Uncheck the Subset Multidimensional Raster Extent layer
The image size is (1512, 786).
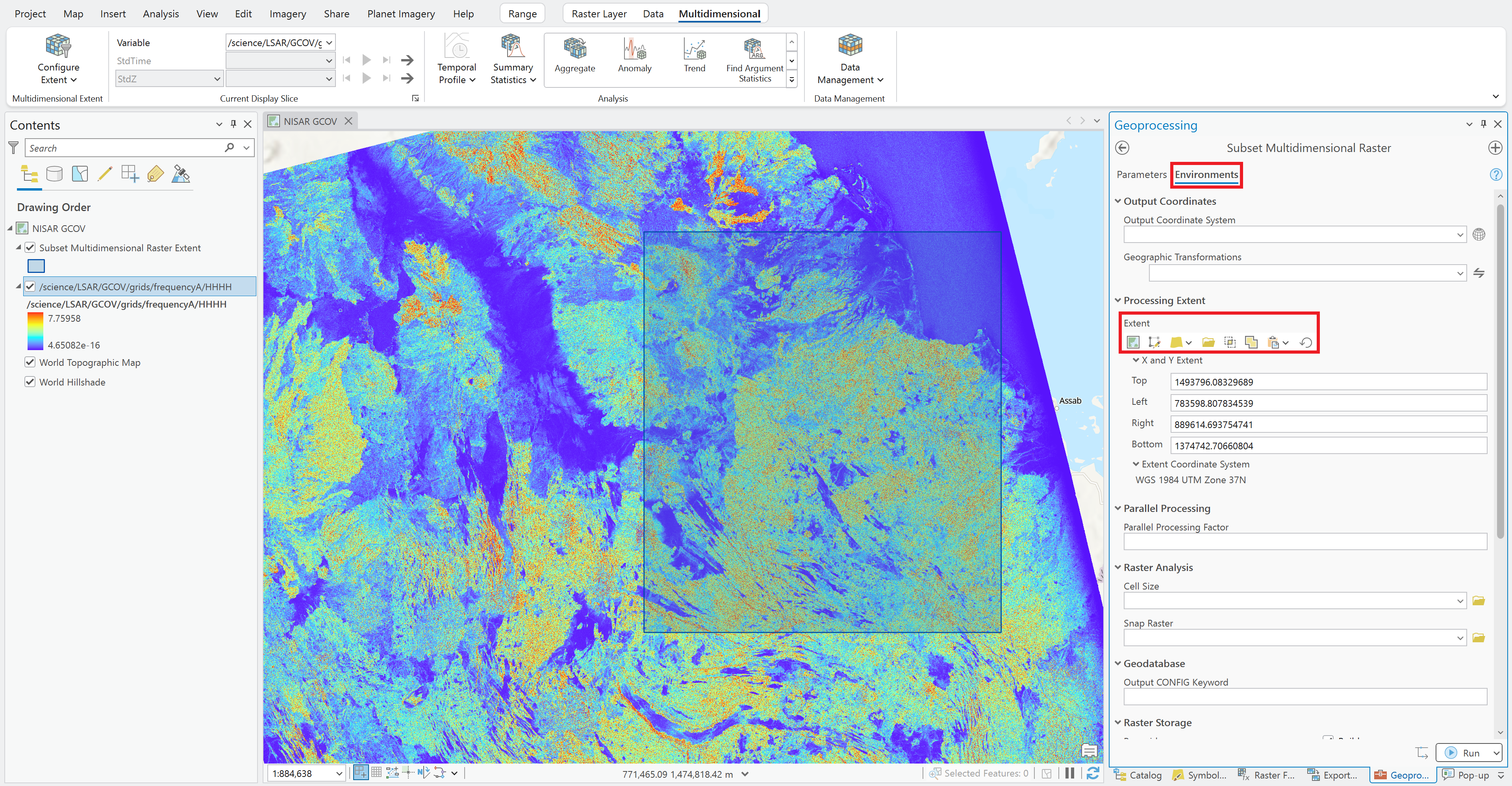[30, 248]
